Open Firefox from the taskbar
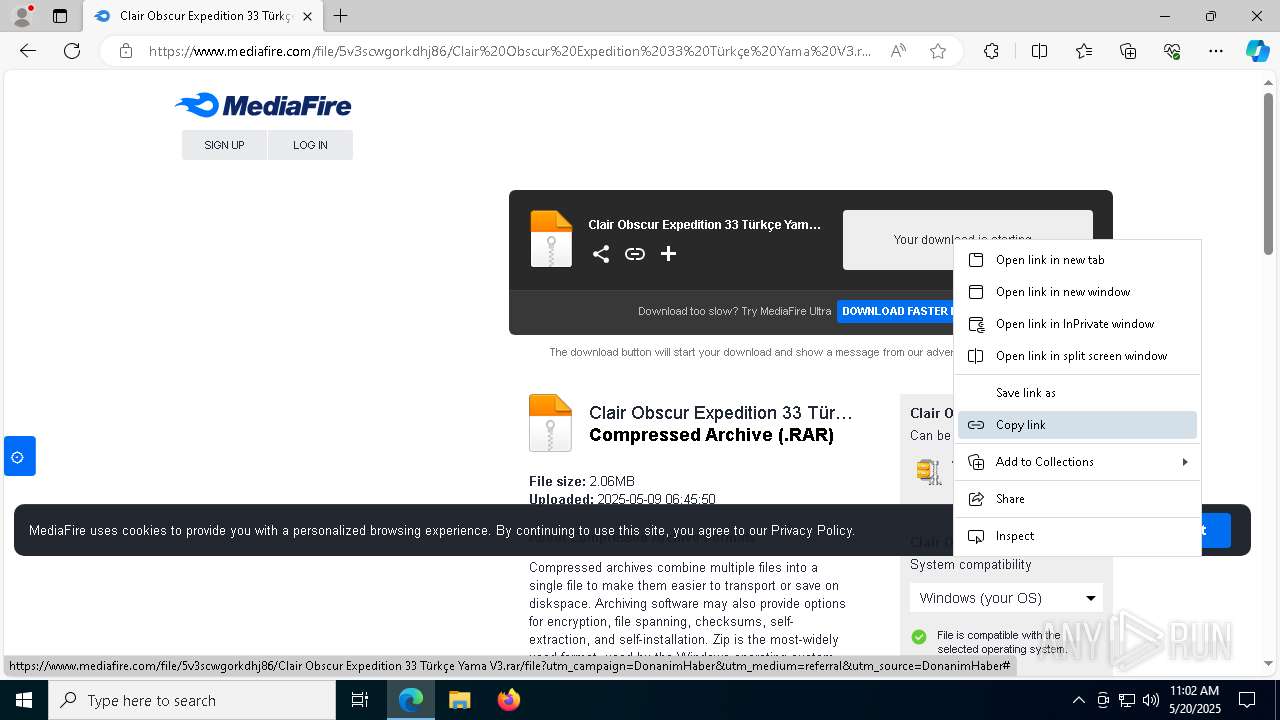 (508, 700)
